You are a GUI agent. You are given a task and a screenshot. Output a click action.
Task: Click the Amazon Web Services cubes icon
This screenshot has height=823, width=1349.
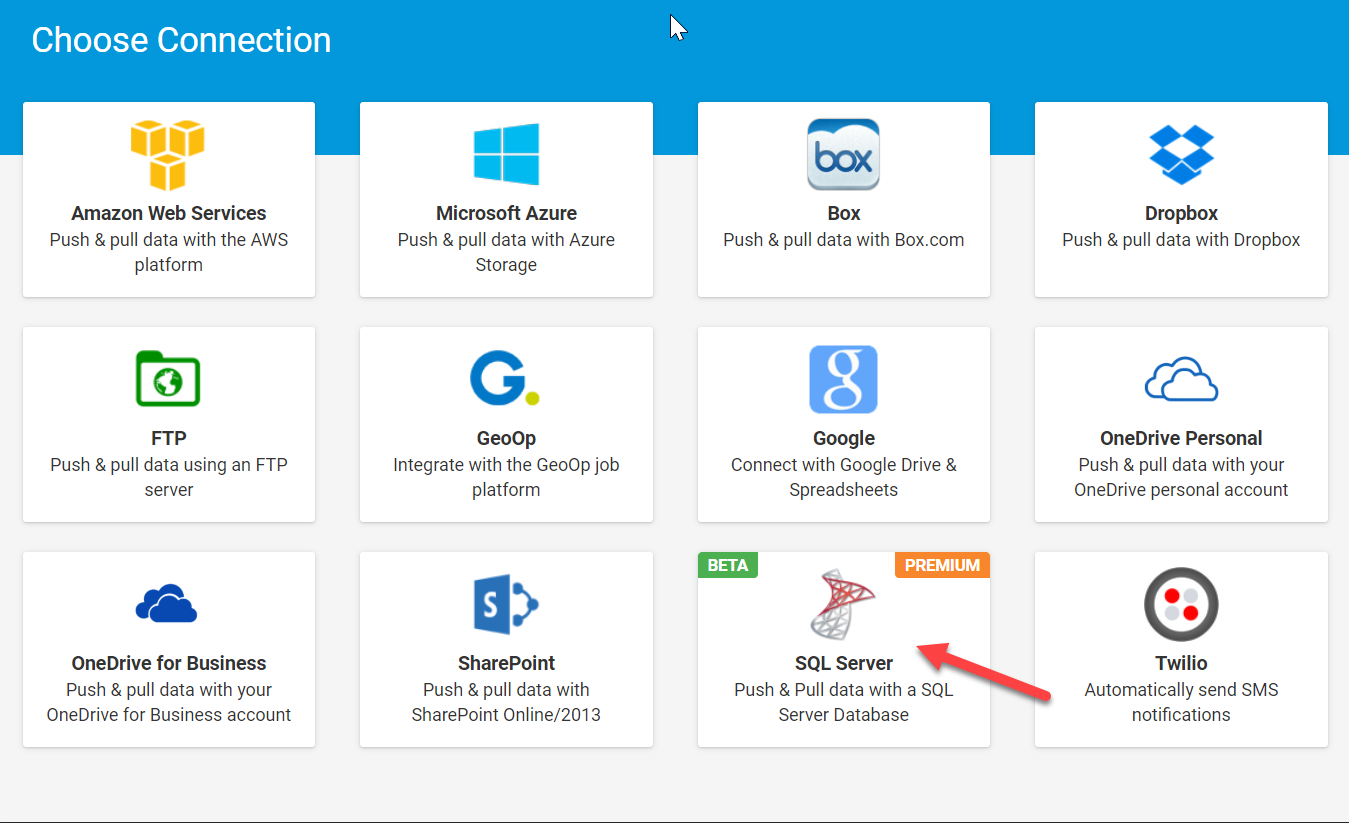click(168, 155)
